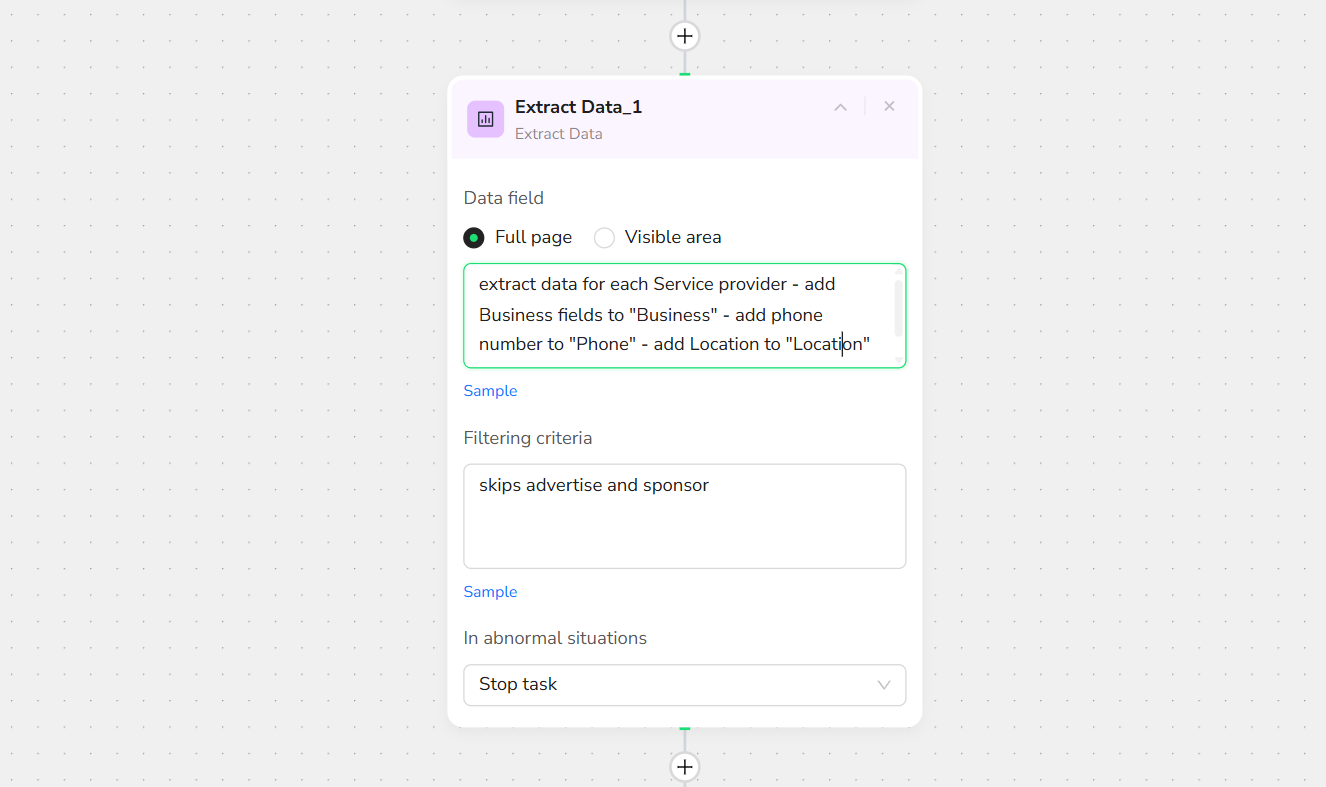Click the "Data field" section label
The width and height of the screenshot is (1326, 787).
504,198
